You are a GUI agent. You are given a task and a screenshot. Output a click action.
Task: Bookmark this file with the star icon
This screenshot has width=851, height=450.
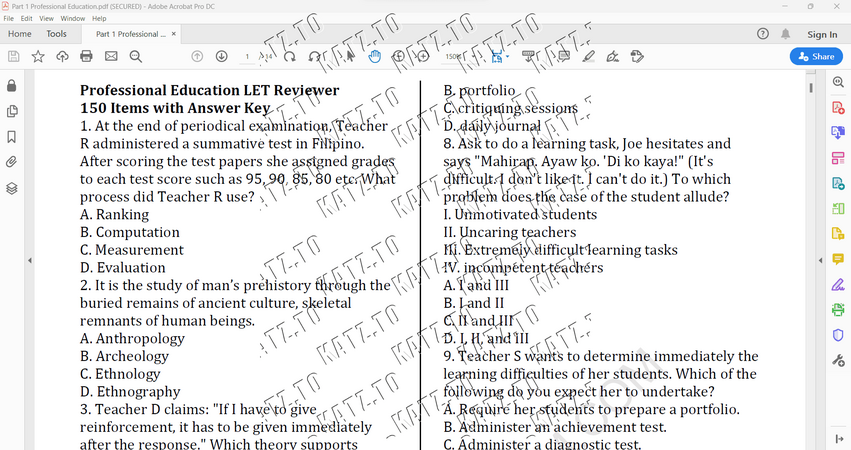(38, 56)
